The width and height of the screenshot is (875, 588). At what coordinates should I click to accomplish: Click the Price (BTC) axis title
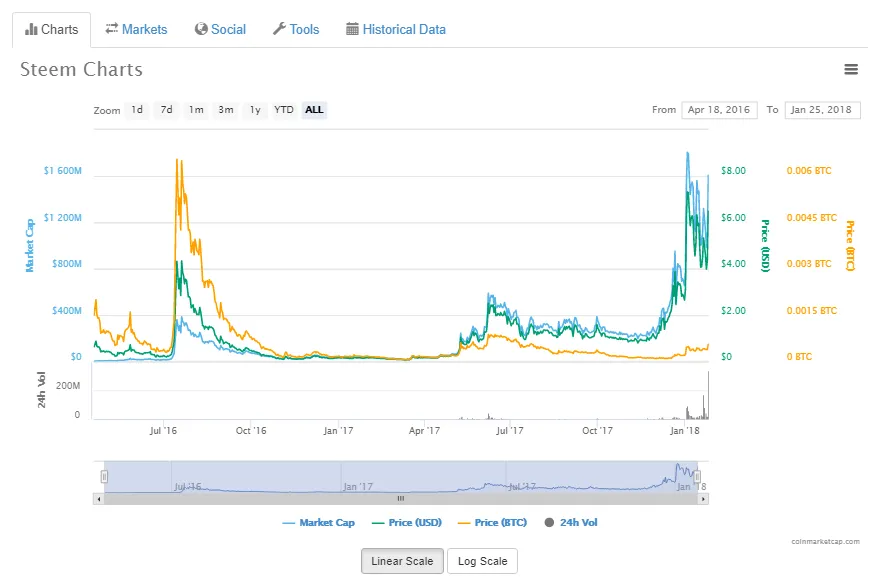850,246
